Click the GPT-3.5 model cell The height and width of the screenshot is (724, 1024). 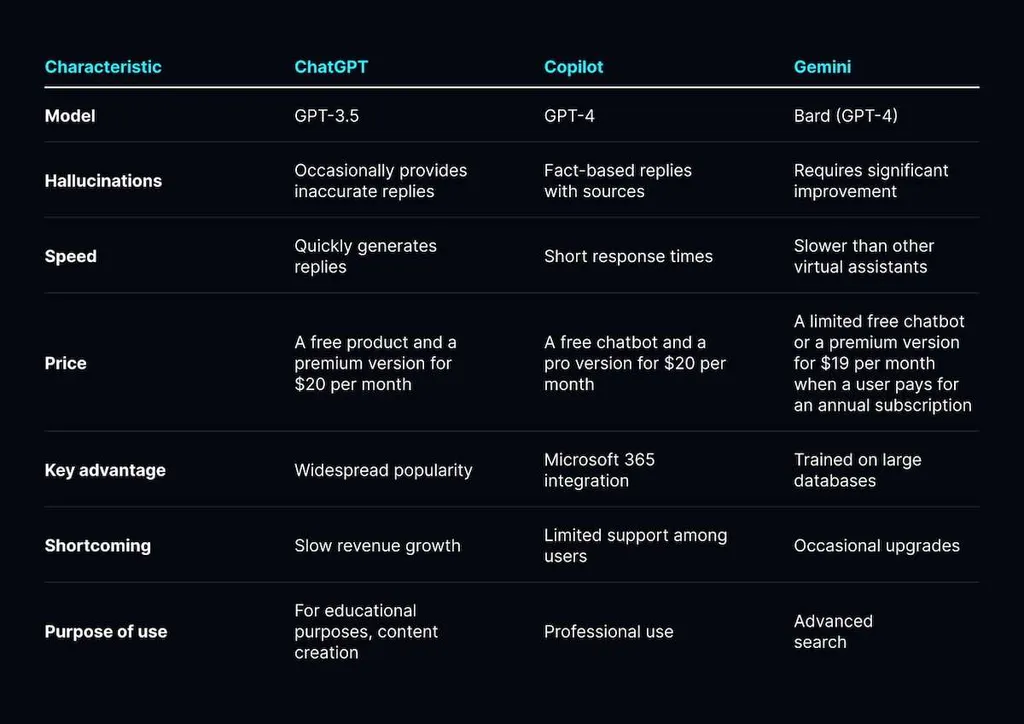(x=327, y=116)
